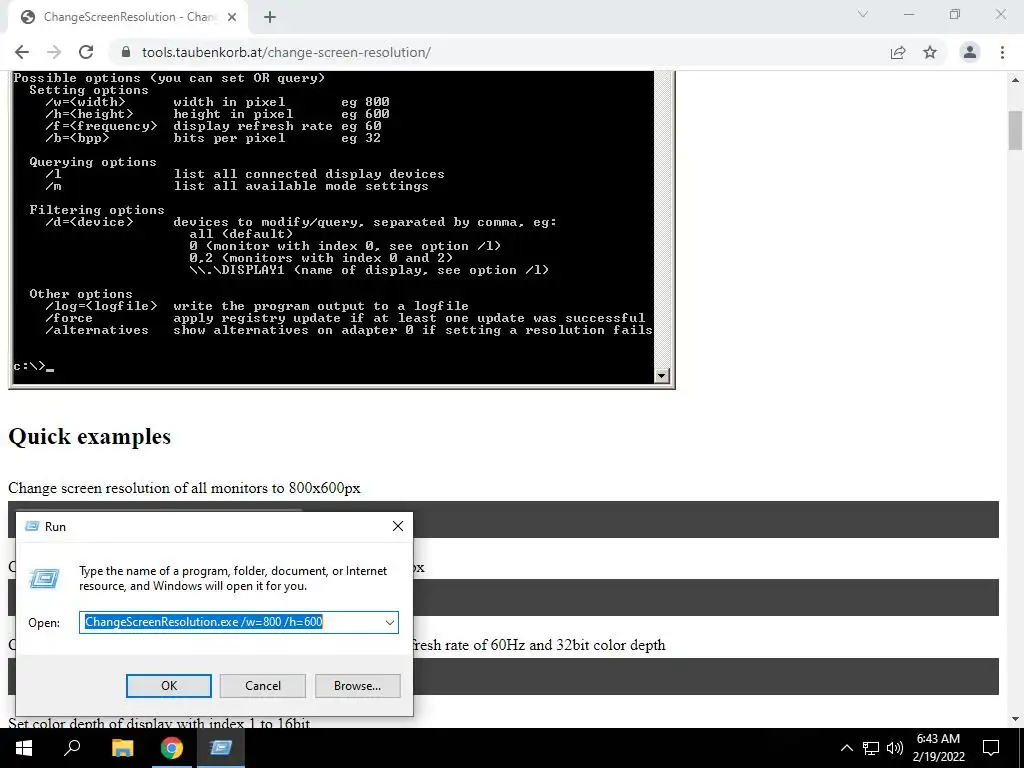Viewport: 1024px width, 768px height.
Task: Open the notification center
Action: [991, 748]
